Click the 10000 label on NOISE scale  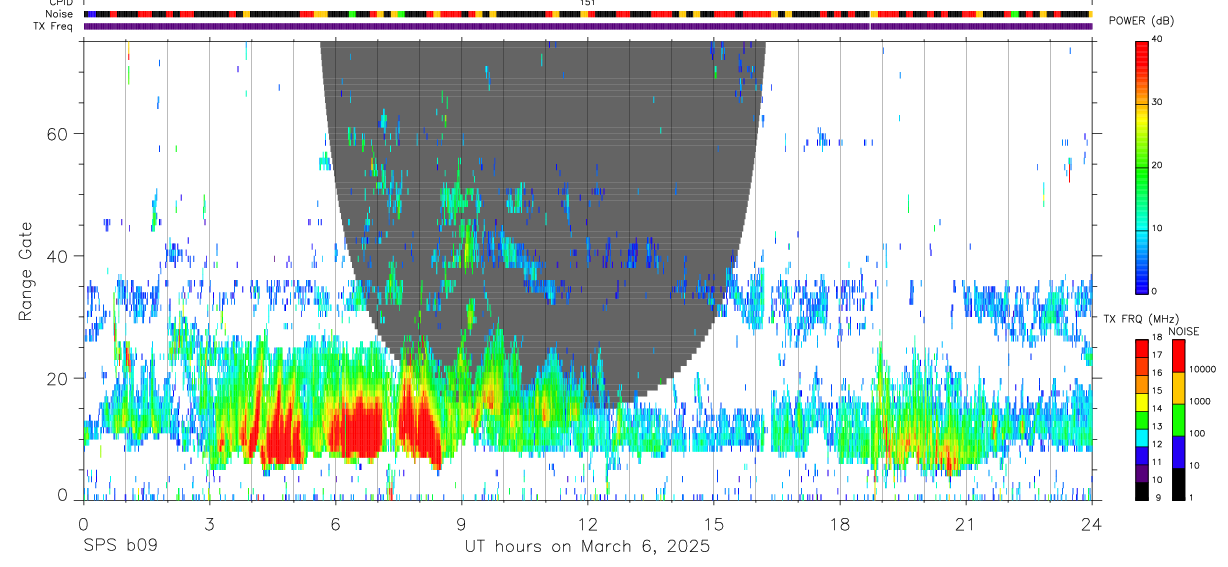1201,369
